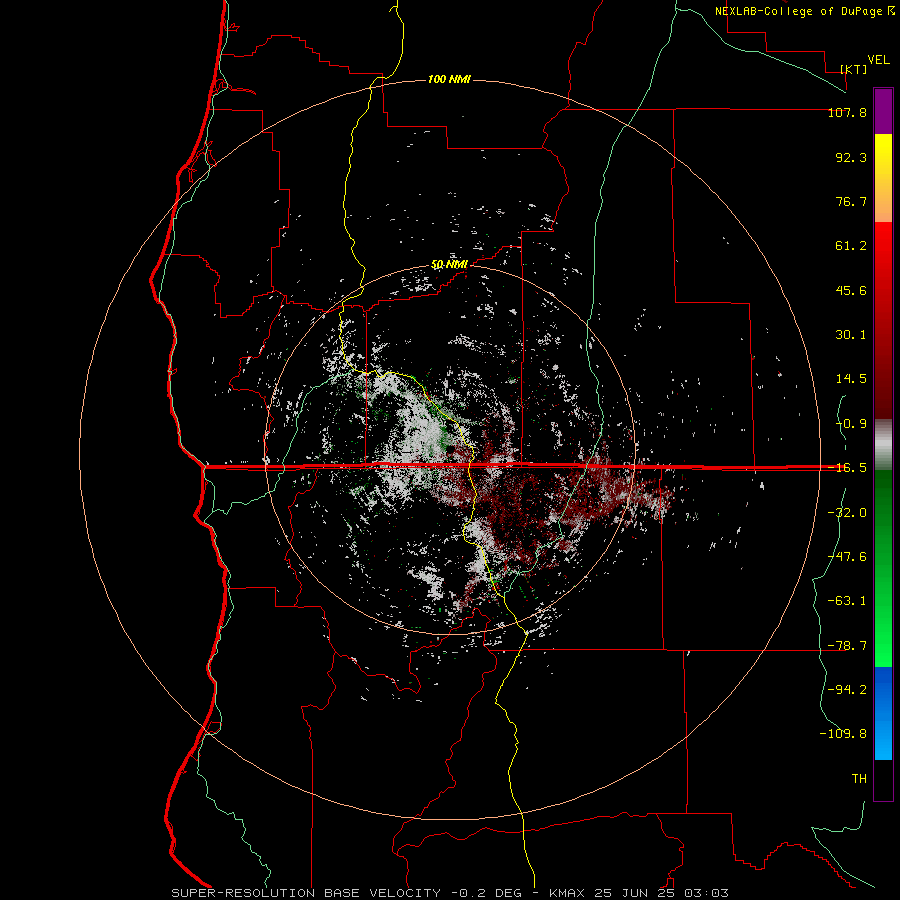Click the [KT] units label
This screenshot has width=900, height=900.
pos(854,69)
